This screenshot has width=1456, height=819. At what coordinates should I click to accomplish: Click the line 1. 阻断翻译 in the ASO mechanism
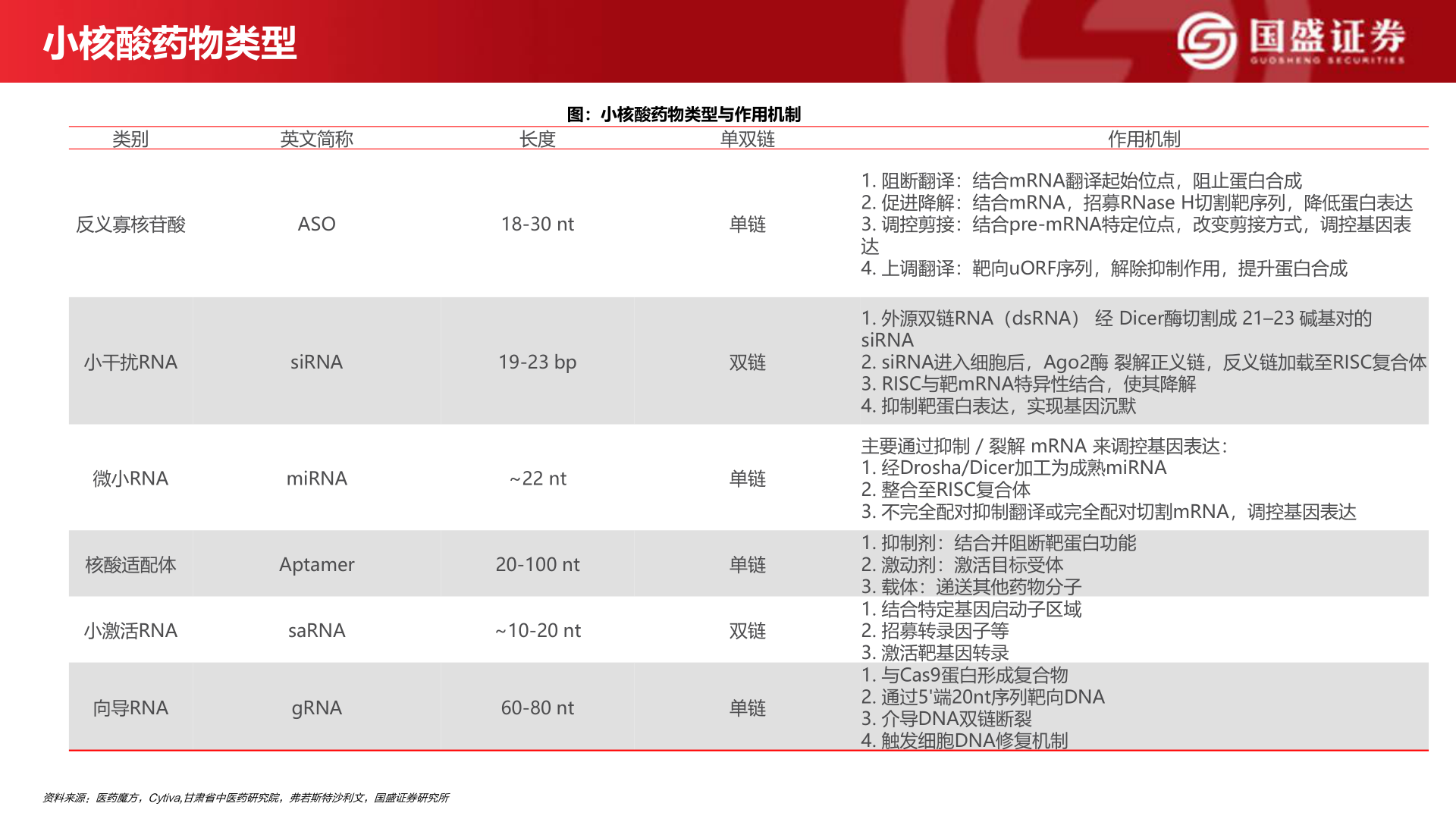(1081, 181)
